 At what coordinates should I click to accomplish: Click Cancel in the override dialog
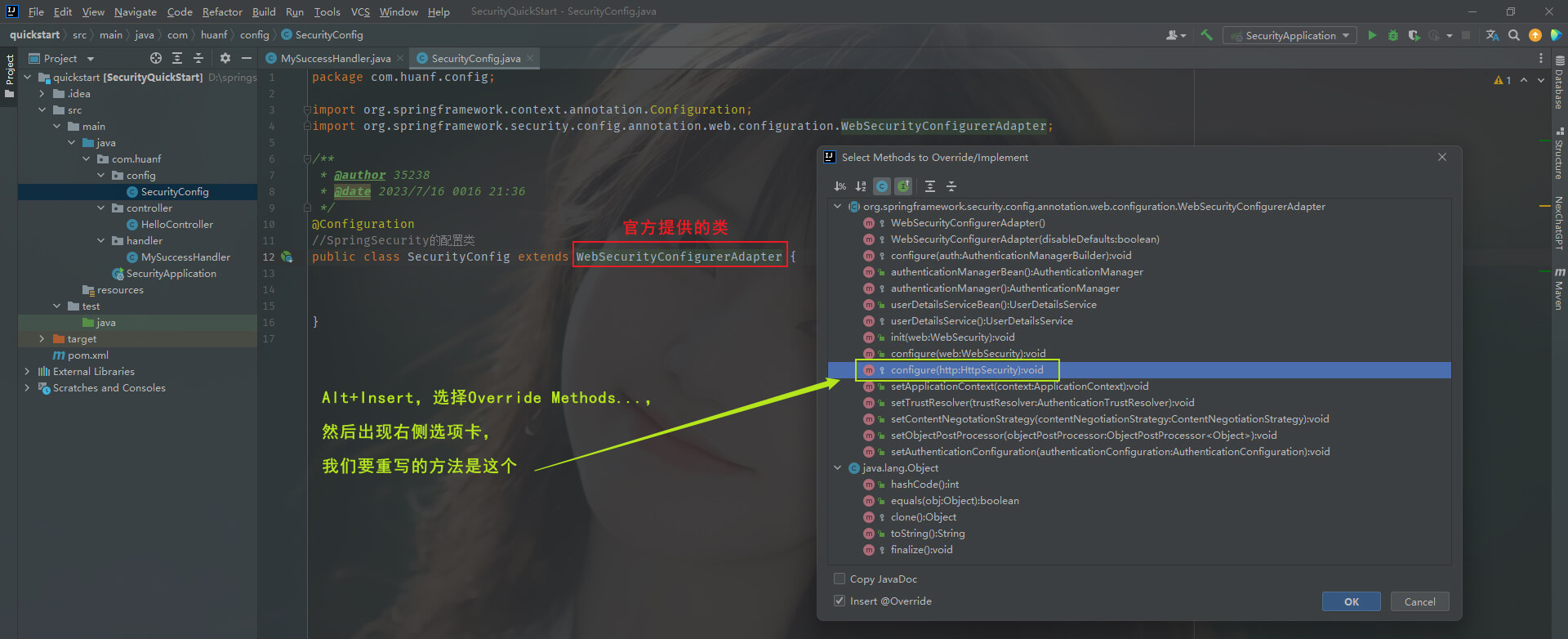pyautogui.click(x=1419, y=601)
